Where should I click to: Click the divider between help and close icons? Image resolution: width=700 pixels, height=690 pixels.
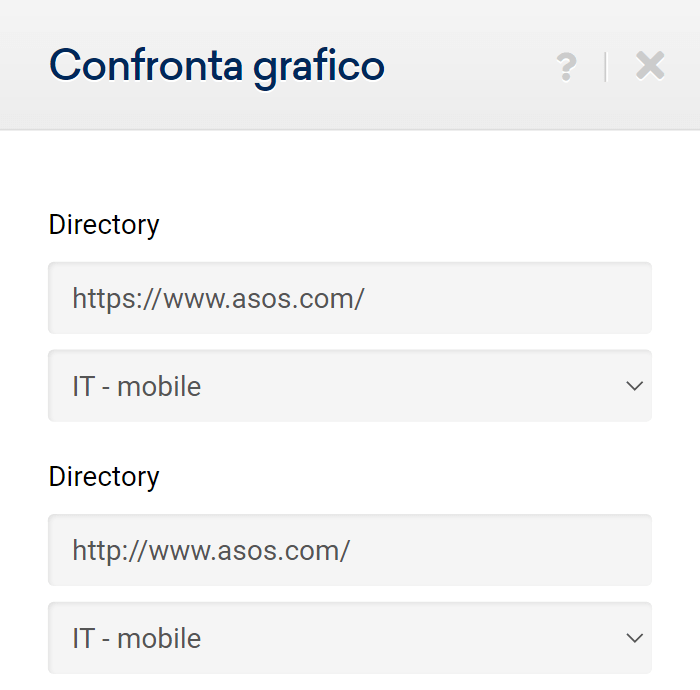point(606,67)
